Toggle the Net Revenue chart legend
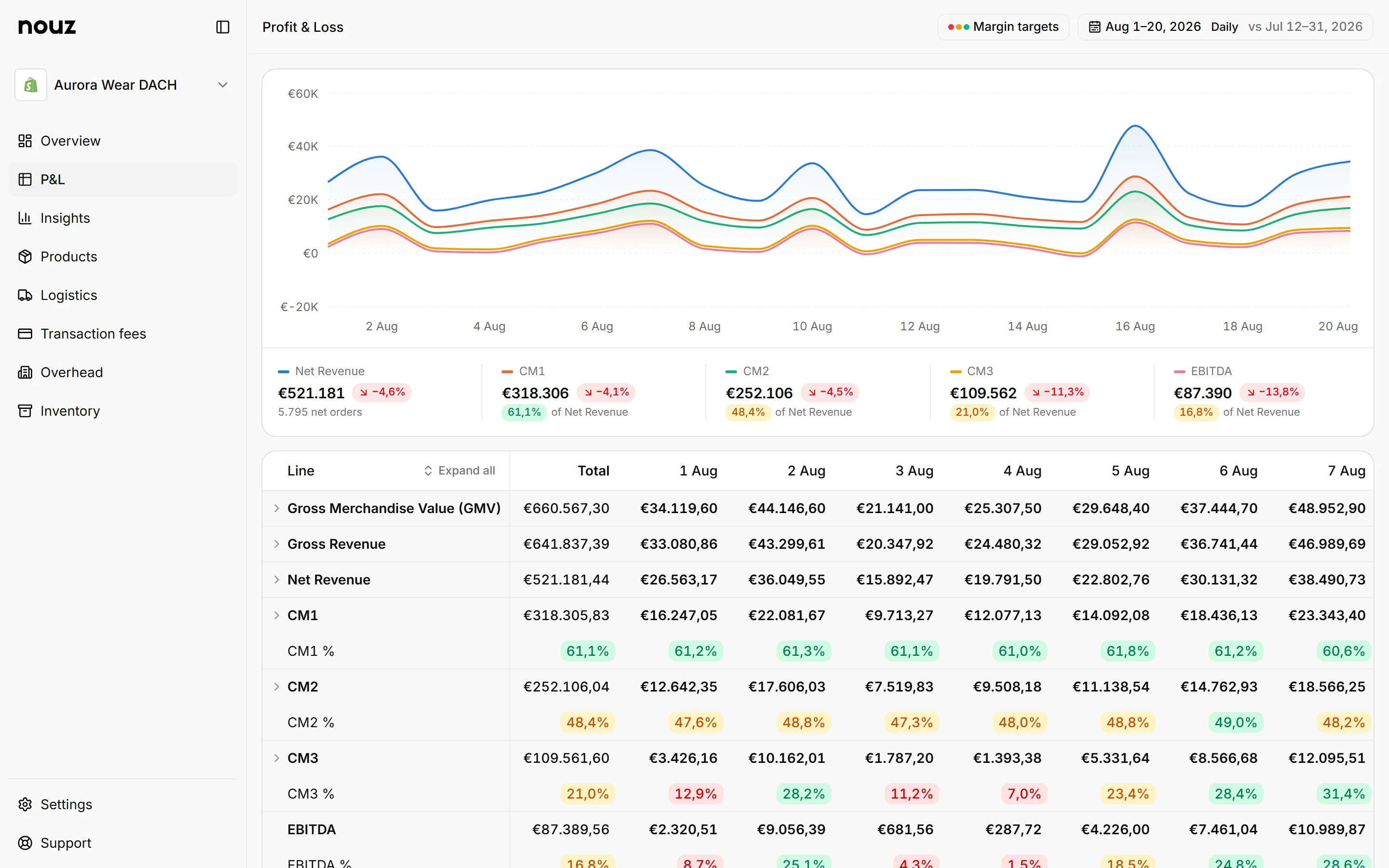The height and width of the screenshot is (868, 1389). click(x=321, y=371)
